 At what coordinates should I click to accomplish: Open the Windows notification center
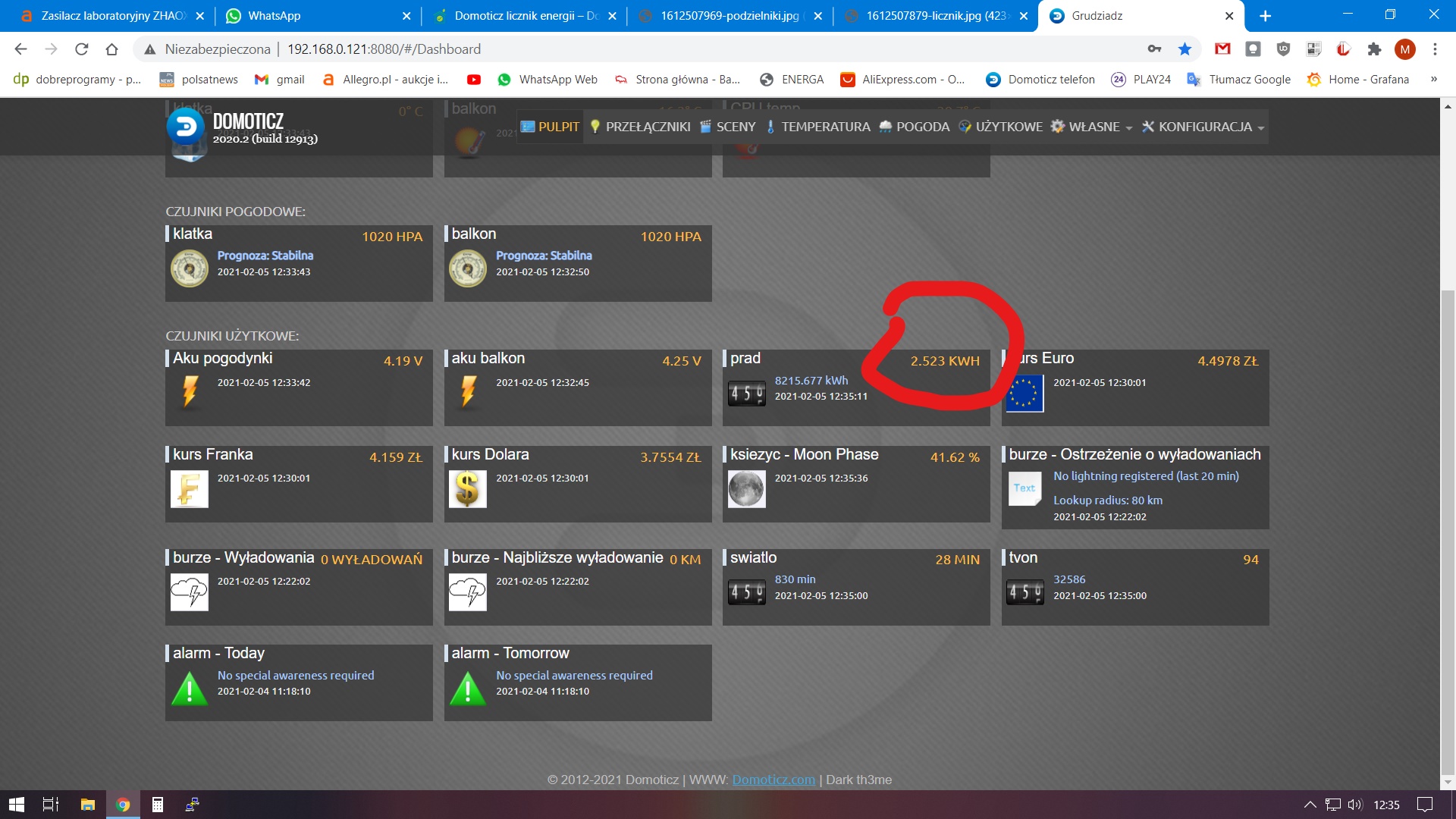1425,805
